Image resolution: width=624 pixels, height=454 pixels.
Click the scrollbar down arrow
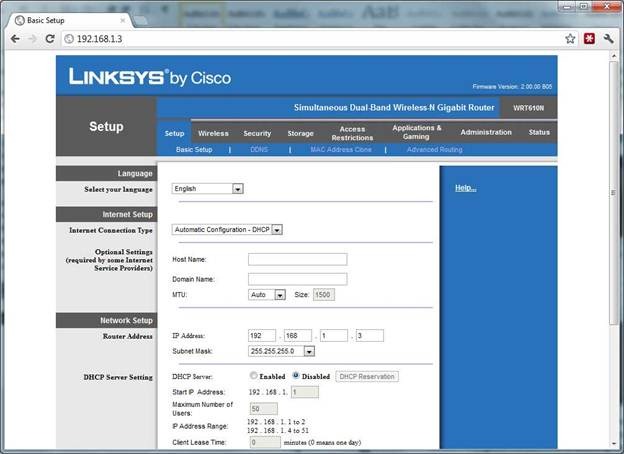(x=613, y=444)
